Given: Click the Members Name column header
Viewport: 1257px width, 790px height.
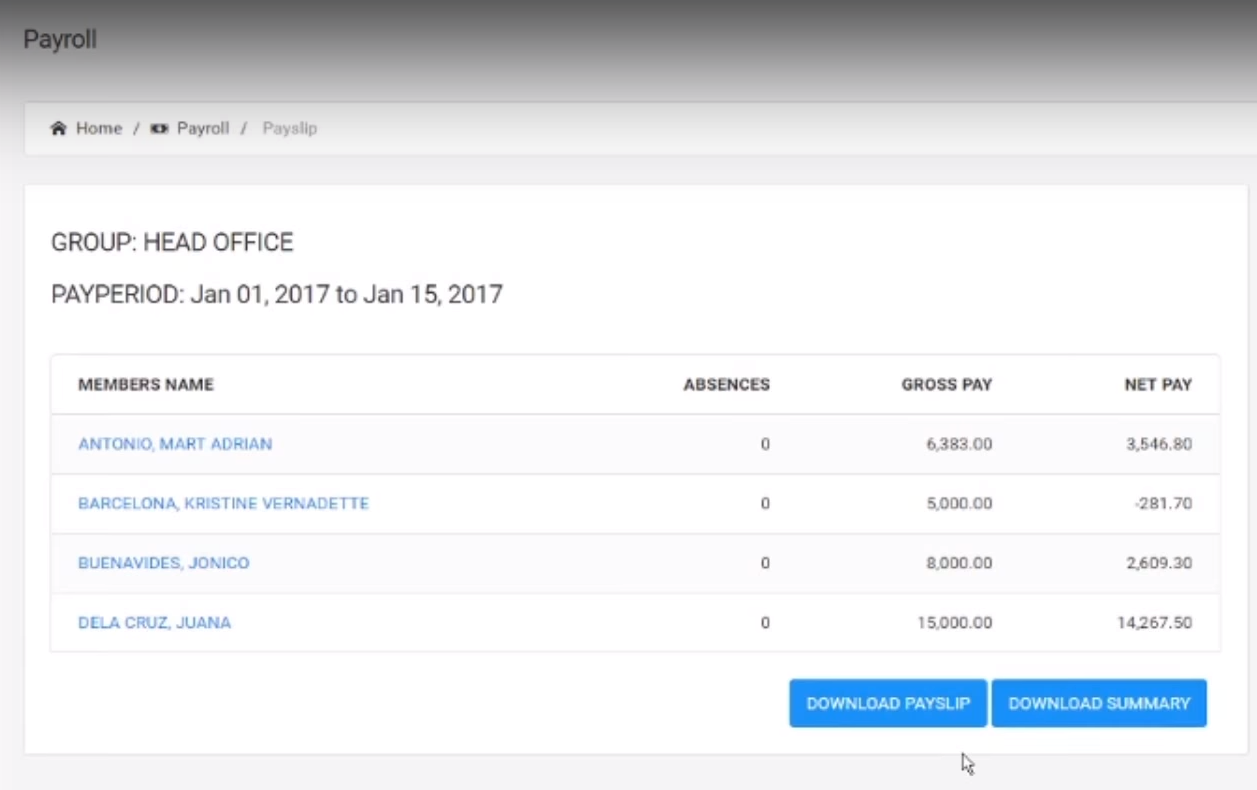Looking at the screenshot, I should click(x=146, y=385).
